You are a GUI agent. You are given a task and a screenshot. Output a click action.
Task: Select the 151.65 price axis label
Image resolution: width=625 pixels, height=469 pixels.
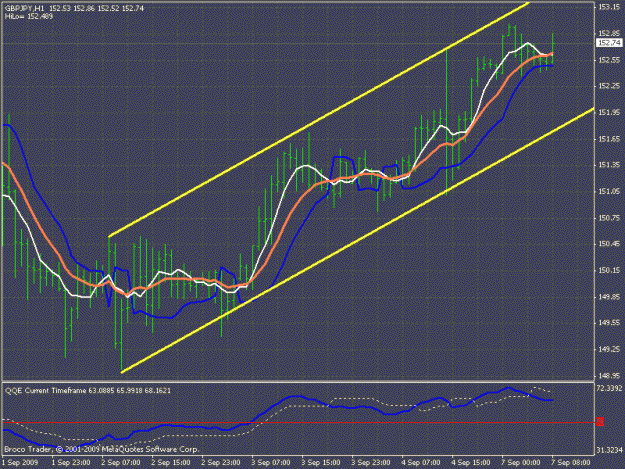click(609, 139)
